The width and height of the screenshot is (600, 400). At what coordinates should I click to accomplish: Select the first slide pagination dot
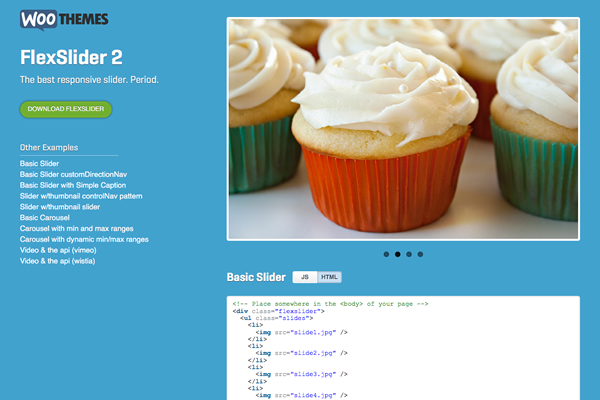[386, 254]
